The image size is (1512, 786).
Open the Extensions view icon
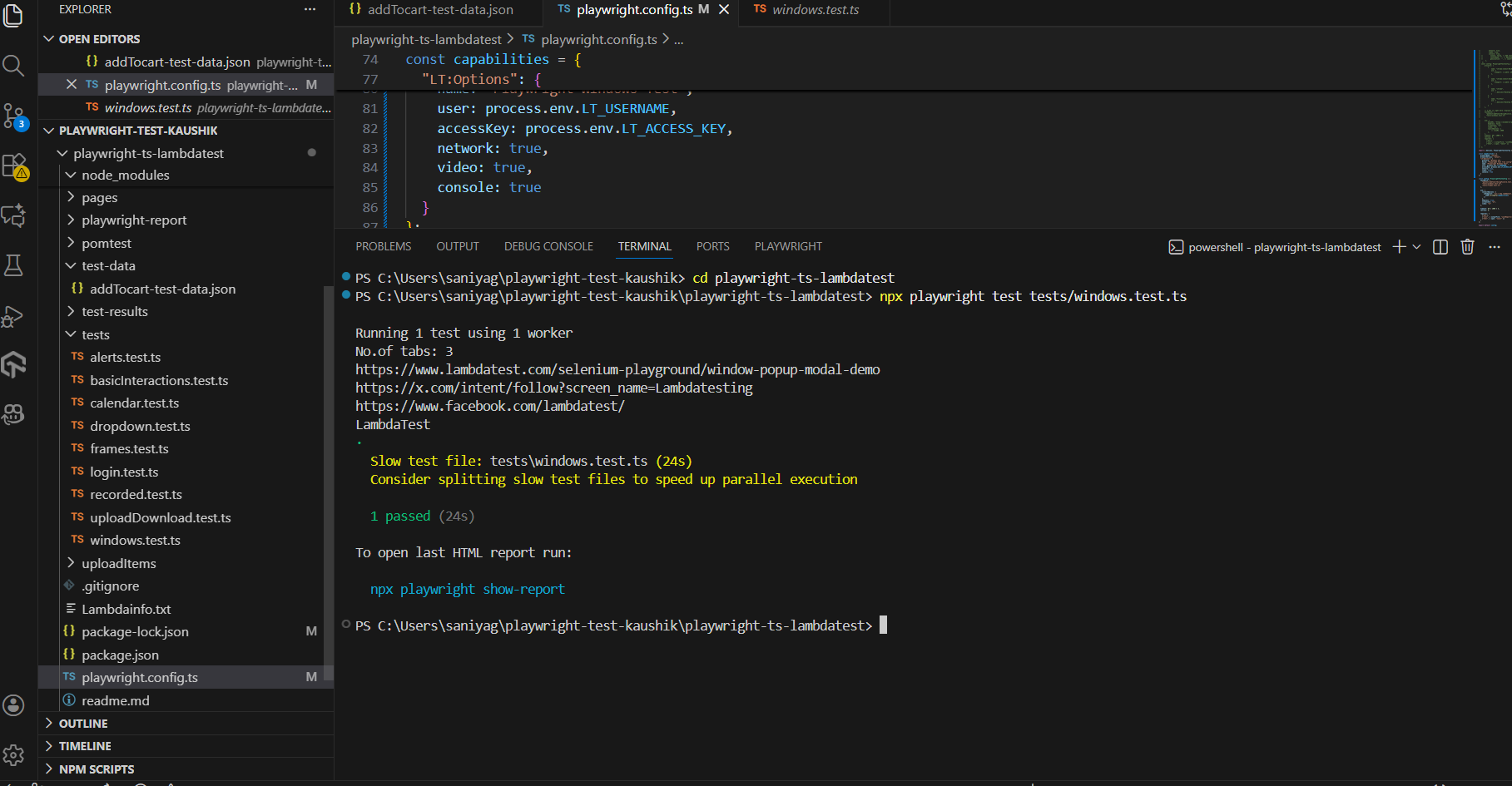tap(14, 166)
